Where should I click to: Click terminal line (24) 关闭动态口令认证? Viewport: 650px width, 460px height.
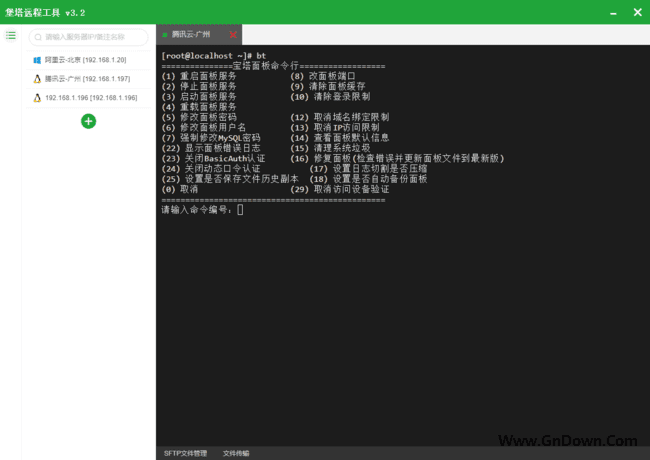pyautogui.click(x=211, y=169)
